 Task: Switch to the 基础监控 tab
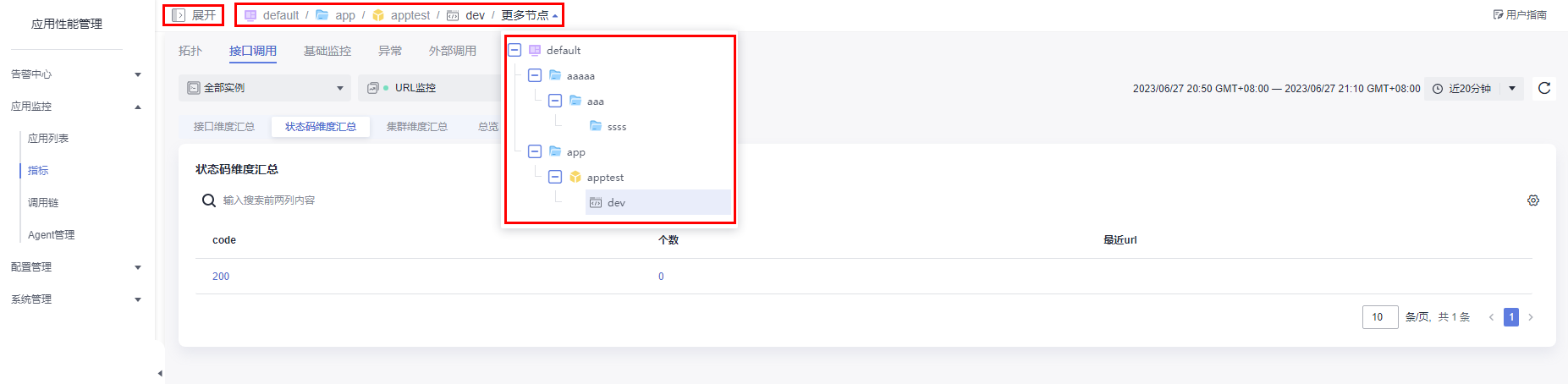point(327,51)
